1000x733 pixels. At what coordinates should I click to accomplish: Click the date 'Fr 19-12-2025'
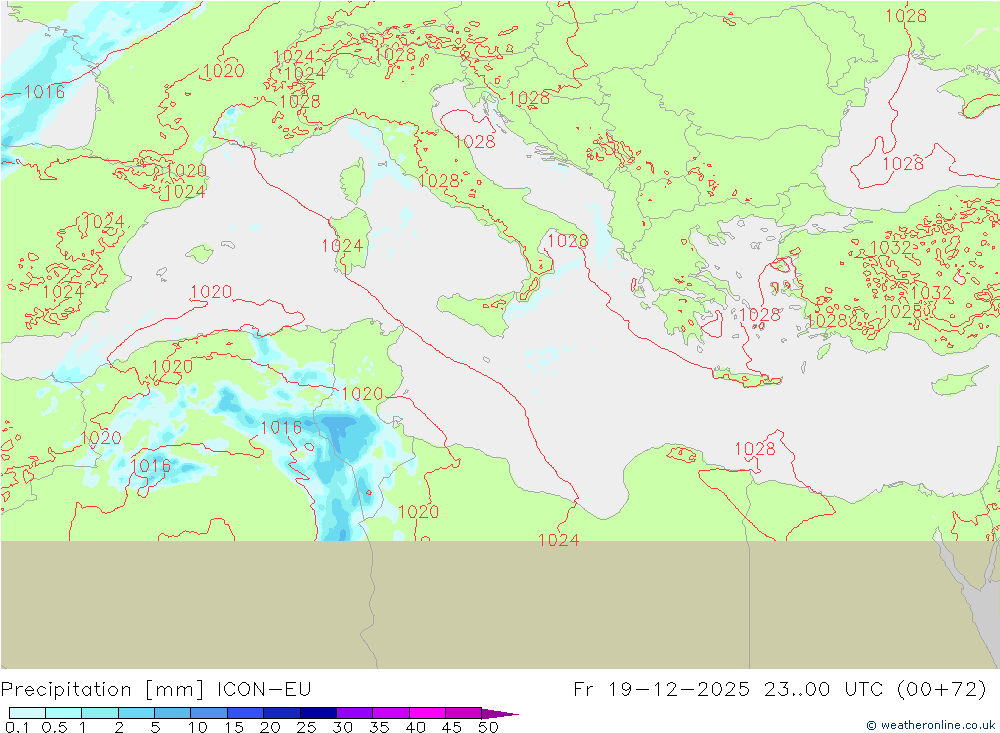tap(661, 690)
